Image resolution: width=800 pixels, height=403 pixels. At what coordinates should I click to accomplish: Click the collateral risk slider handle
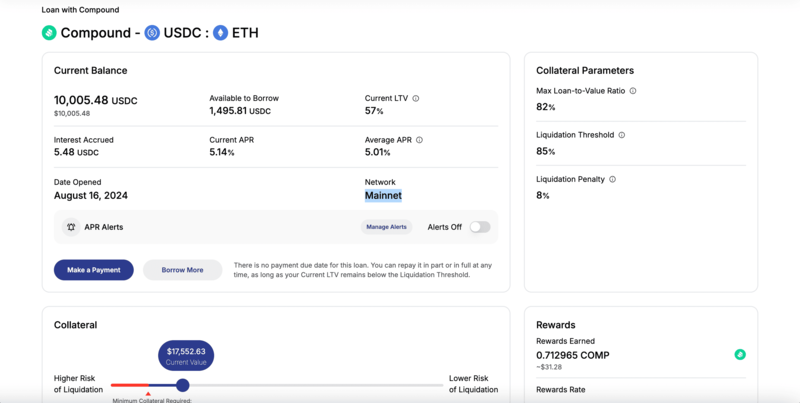(183, 385)
